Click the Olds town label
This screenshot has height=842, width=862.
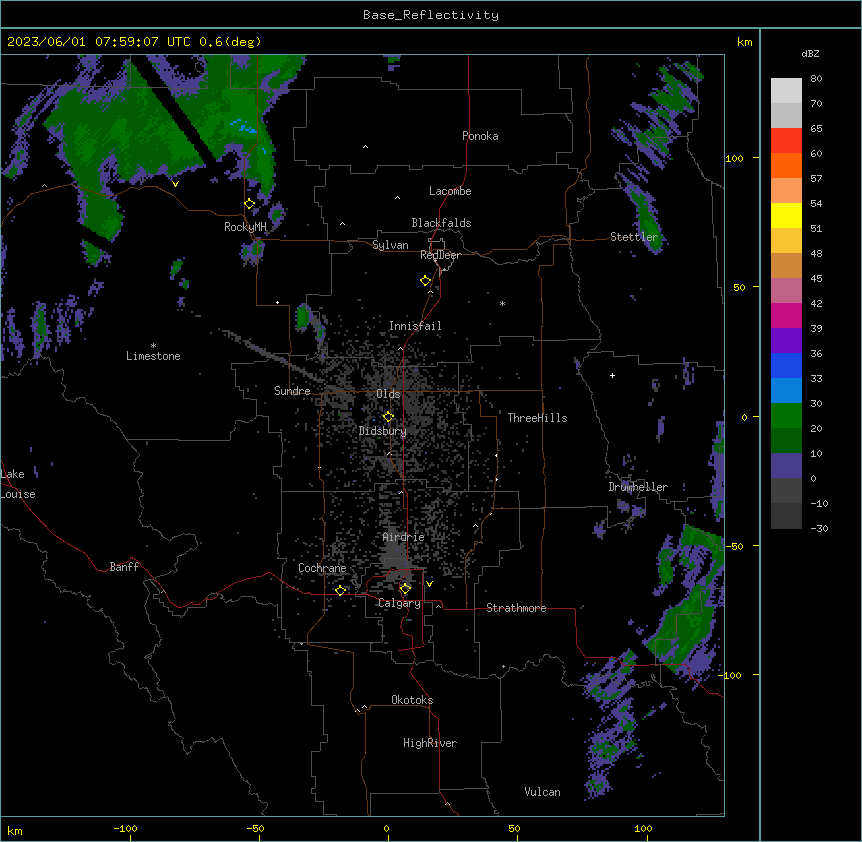[388, 394]
